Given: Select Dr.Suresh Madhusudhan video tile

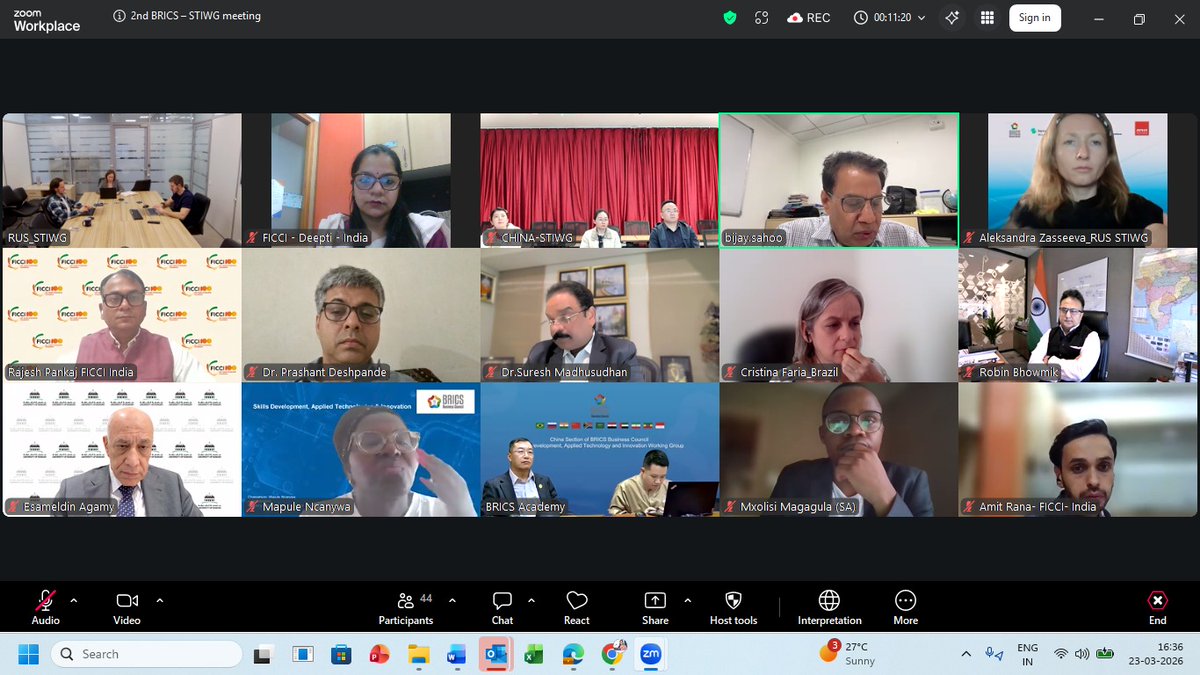Looking at the screenshot, I should coord(599,315).
